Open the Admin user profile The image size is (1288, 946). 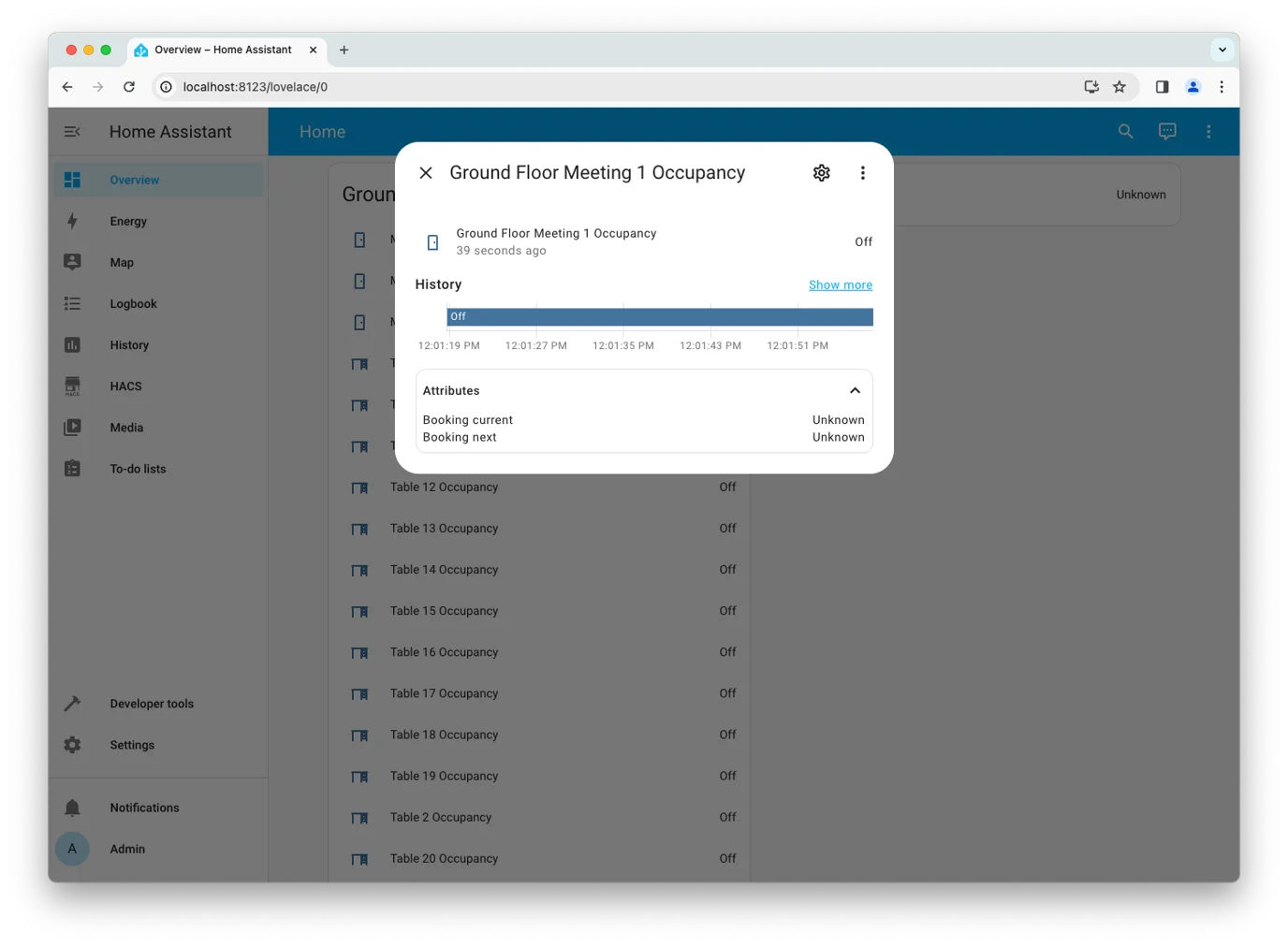click(127, 849)
